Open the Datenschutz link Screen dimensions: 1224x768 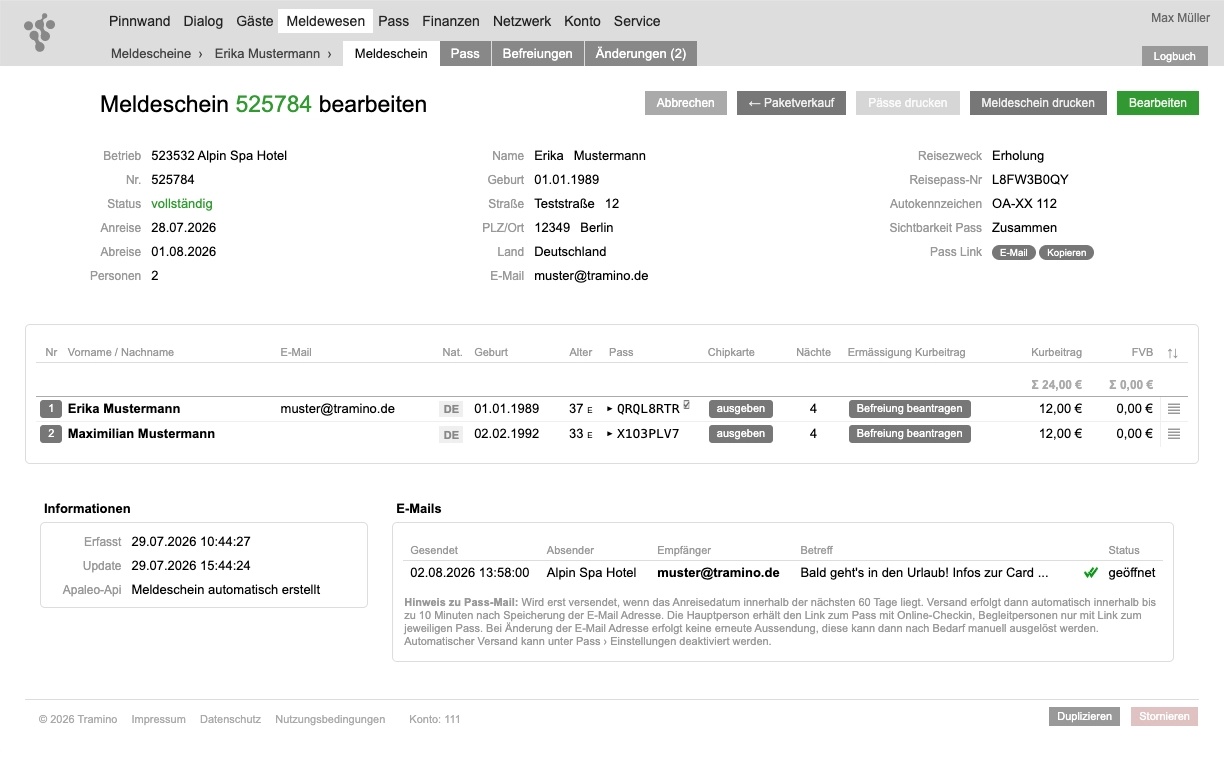[x=230, y=719]
